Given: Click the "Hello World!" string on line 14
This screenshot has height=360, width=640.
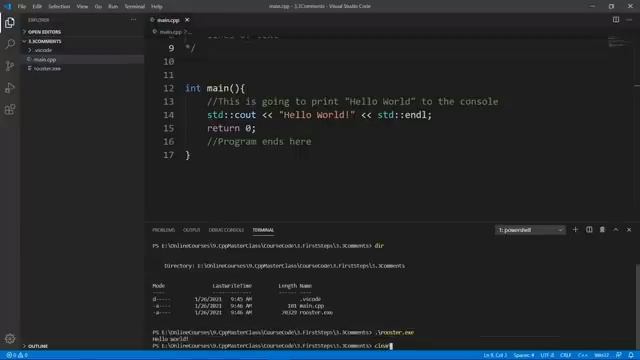Looking at the screenshot, I should click(x=317, y=115).
